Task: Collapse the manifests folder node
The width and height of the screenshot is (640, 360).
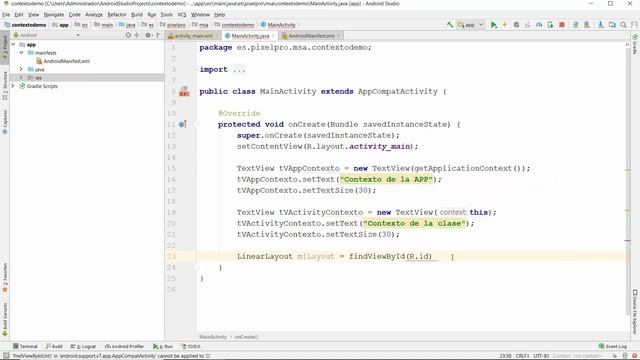Action: tap(21, 53)
